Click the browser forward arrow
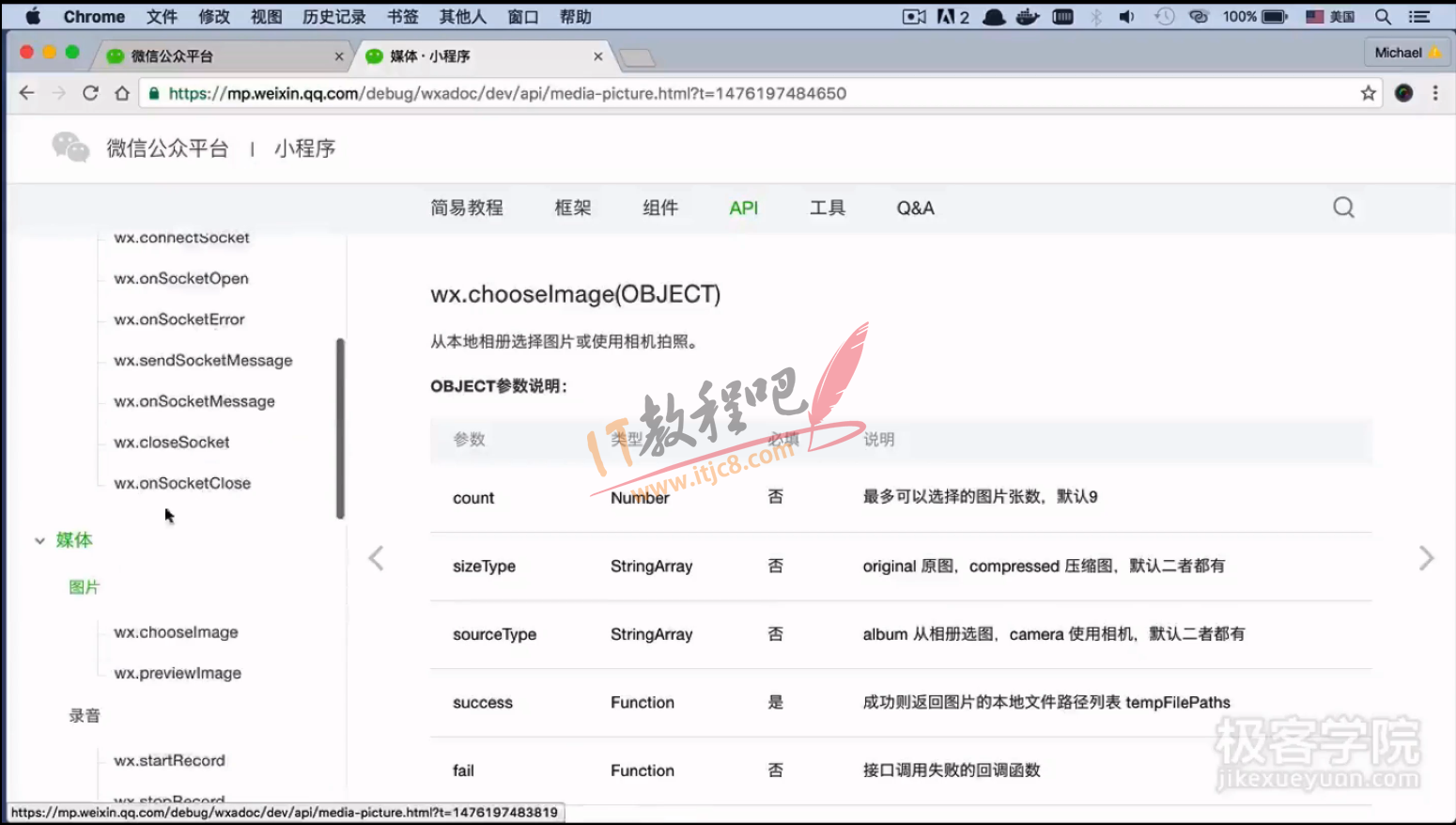The height and width of the screenshot is (825, 1456). click(x=58, y=93)
